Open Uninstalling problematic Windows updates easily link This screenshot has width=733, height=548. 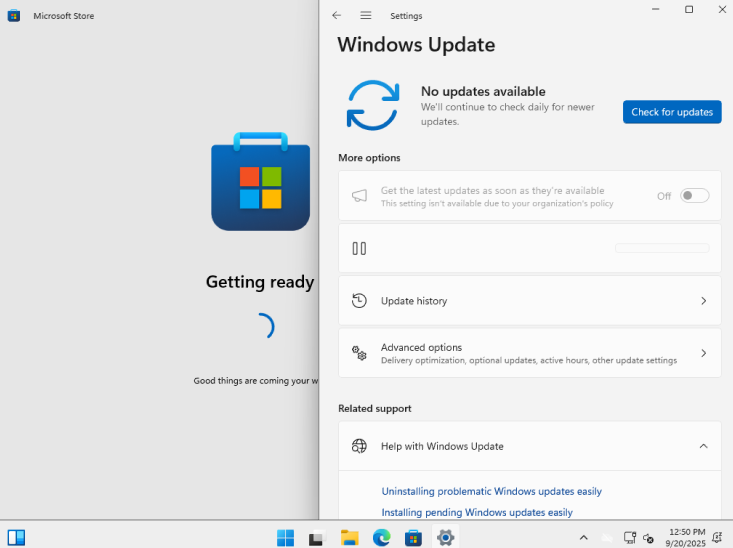[x=491, y=491]
